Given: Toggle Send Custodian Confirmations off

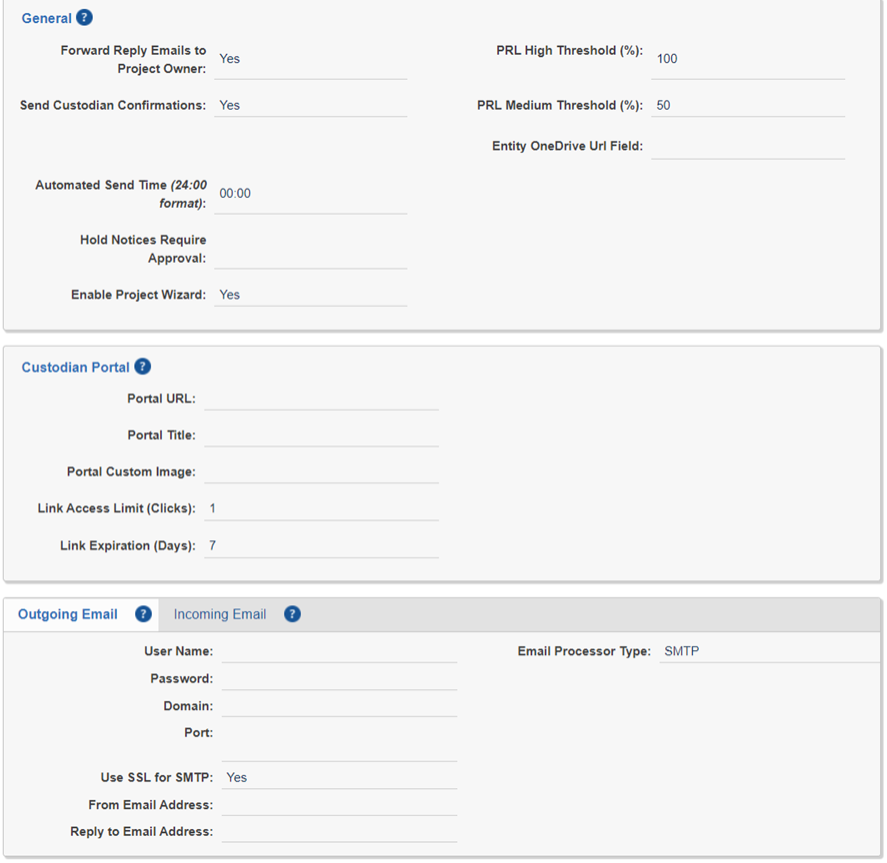Looking at the screenshot, I should tap(310, 104).
